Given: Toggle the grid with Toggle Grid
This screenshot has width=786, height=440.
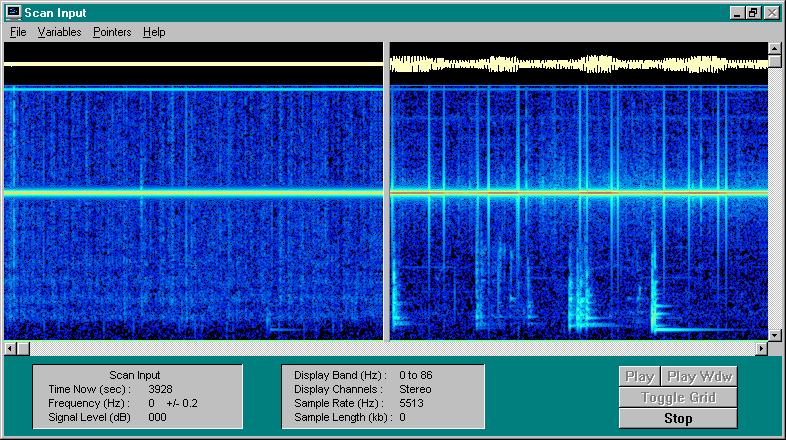Looking at the screenshot, I should [x=678, y=397].
